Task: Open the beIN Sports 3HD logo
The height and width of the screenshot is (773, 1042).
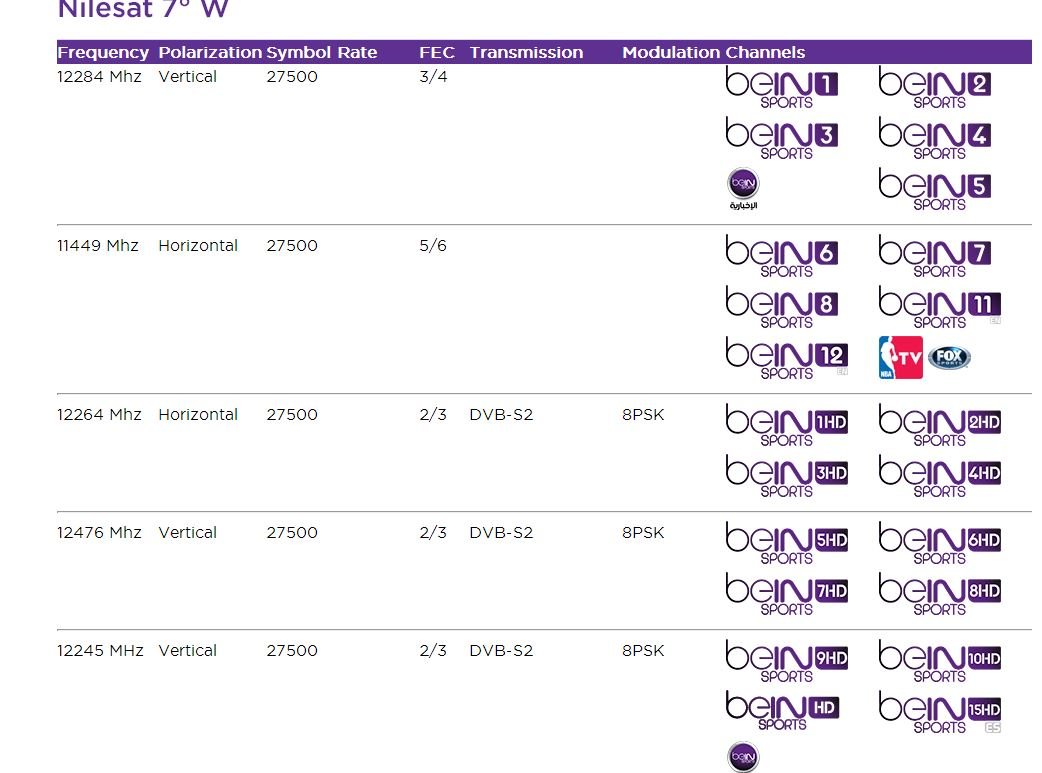Action: (x=787, y=477)
